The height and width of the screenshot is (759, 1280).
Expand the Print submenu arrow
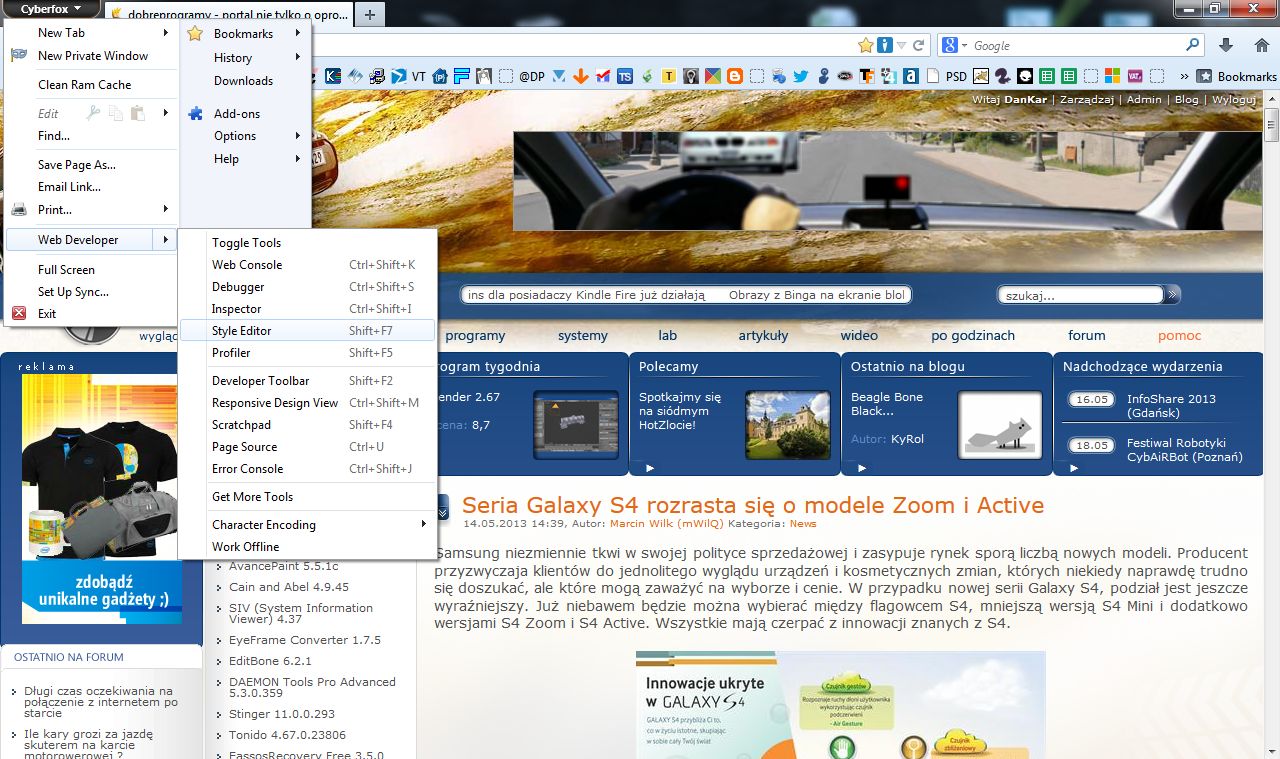point(166,209)
